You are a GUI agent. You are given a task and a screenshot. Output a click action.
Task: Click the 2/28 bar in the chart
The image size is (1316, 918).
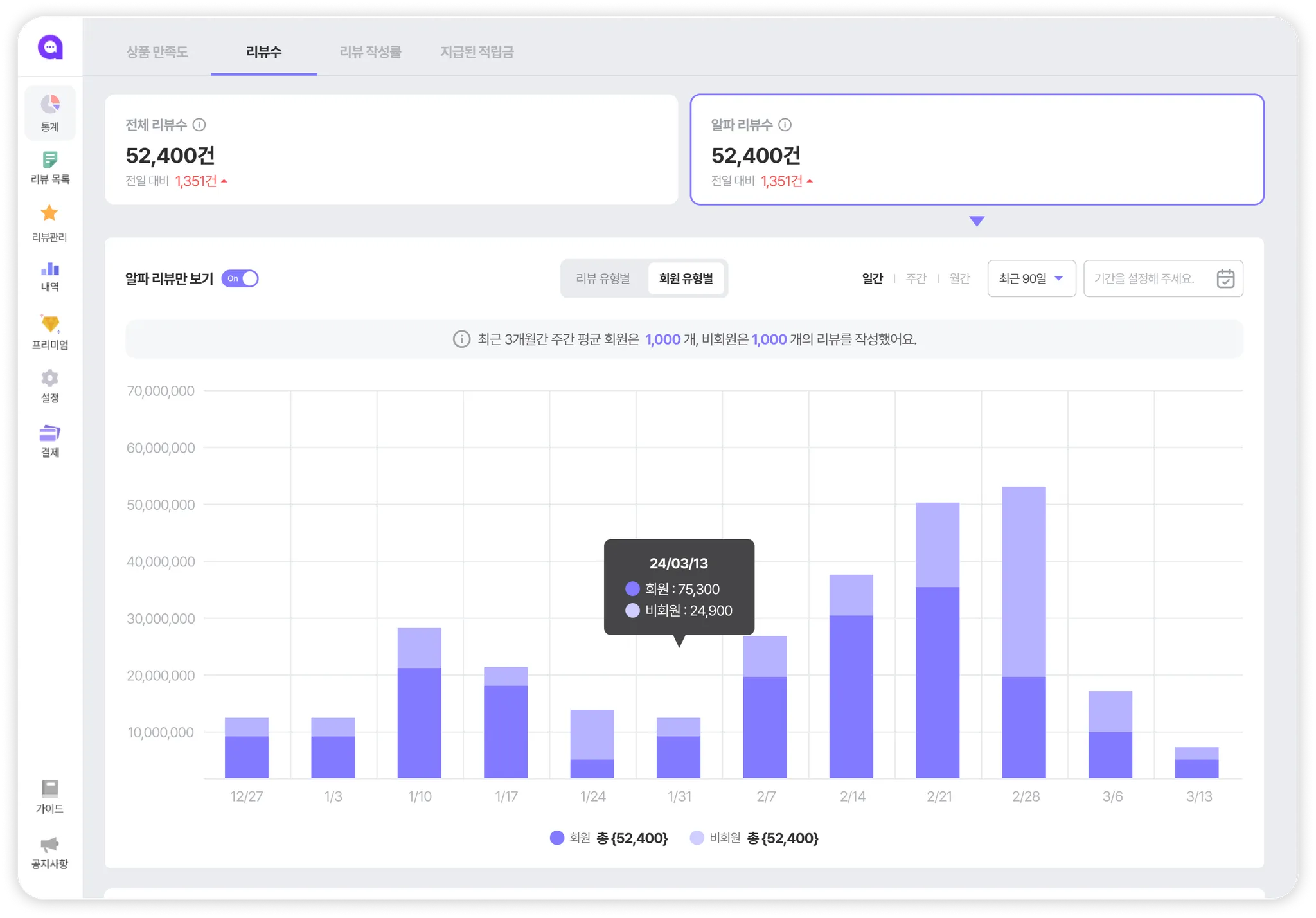pos(1024,632)
